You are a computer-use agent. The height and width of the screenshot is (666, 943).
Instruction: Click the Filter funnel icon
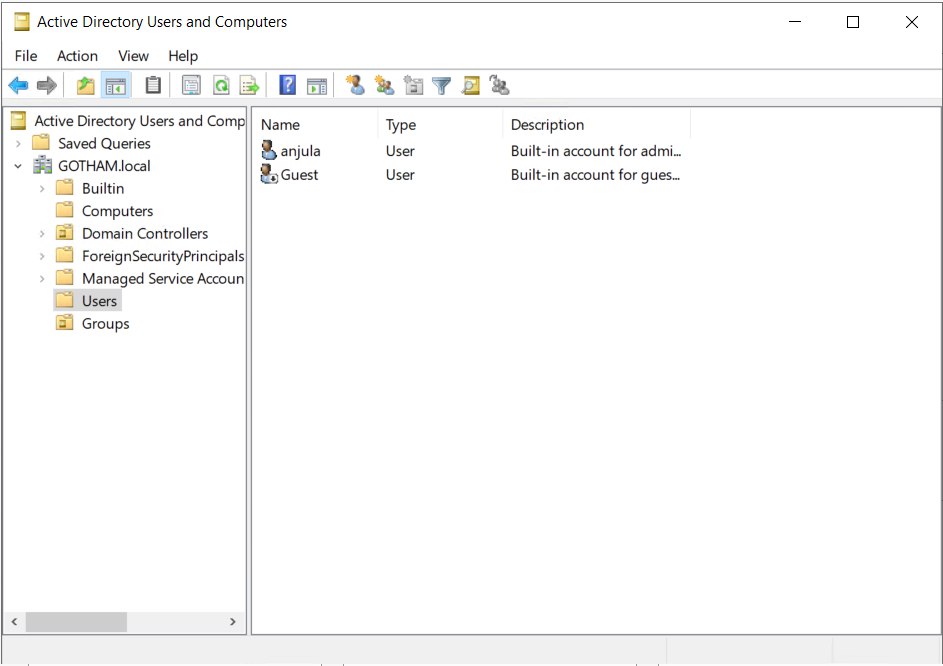point(442,86)
